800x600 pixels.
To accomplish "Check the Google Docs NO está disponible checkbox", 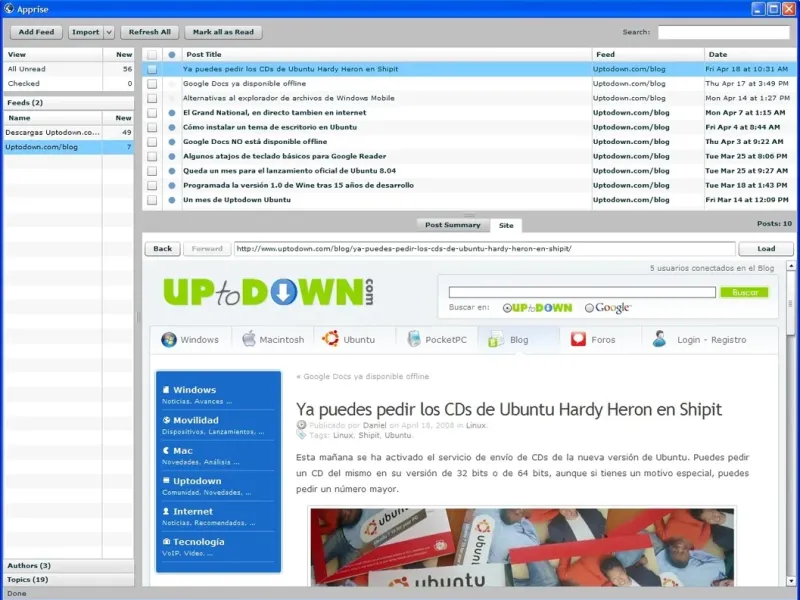I will coord(152,142).
